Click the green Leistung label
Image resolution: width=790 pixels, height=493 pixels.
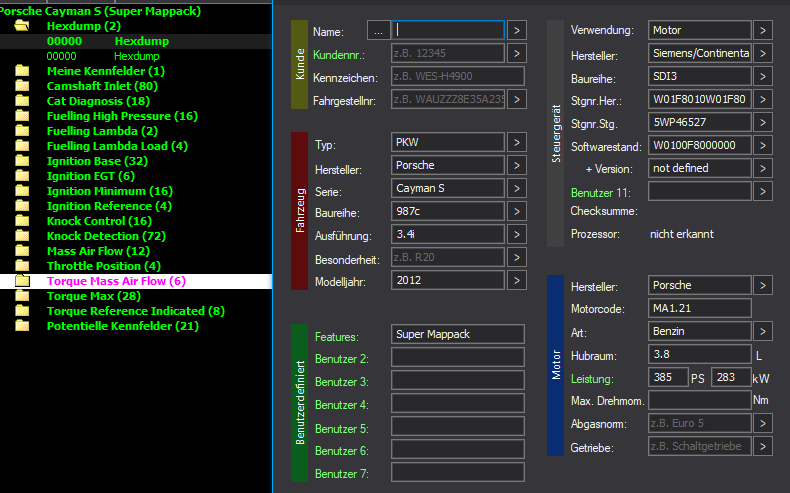click(x=592, y=379)
